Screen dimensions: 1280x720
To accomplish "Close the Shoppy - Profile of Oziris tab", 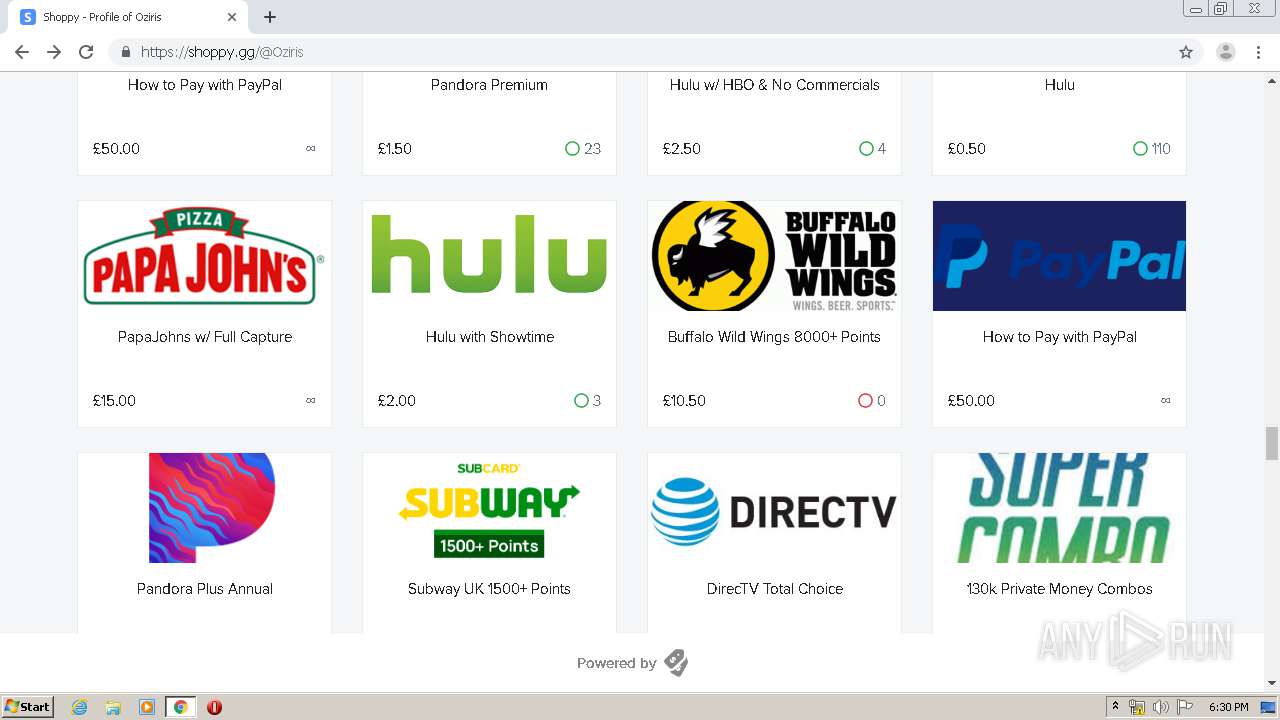I will point(232,17).
